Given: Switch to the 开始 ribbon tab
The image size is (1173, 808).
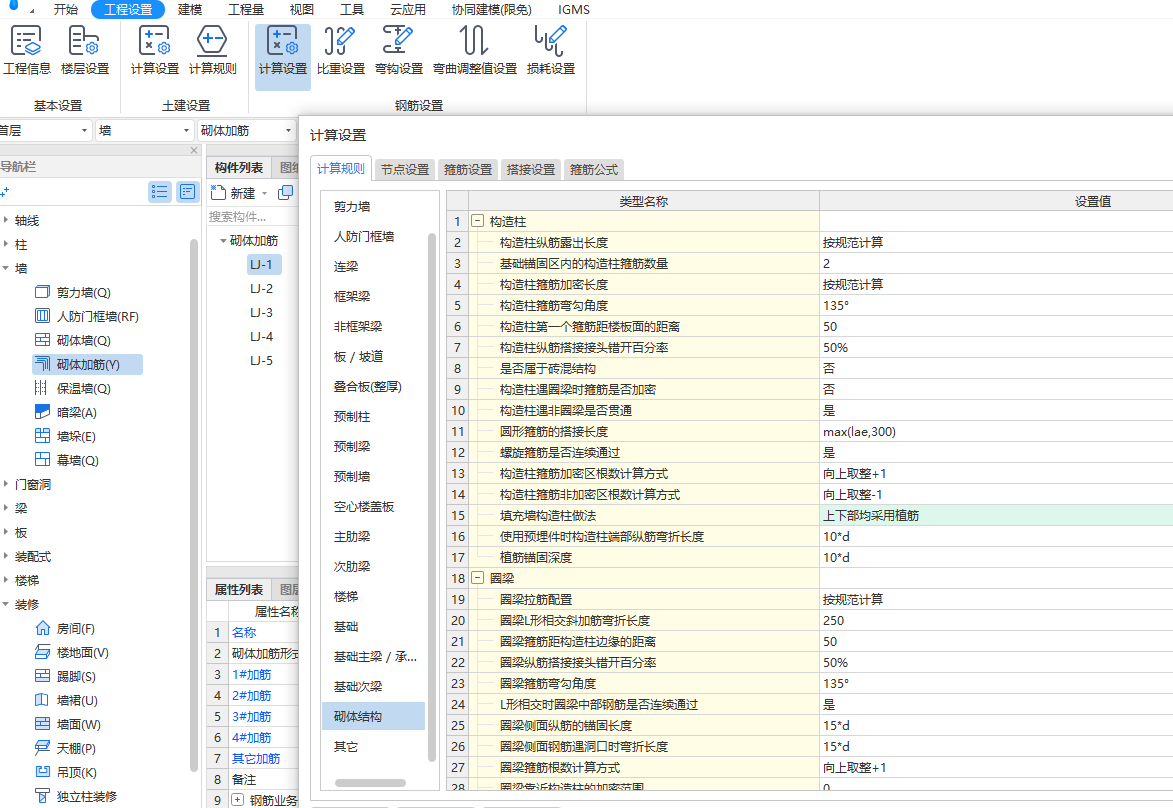Looking at the screenshot, I should [x=66, y=10].
